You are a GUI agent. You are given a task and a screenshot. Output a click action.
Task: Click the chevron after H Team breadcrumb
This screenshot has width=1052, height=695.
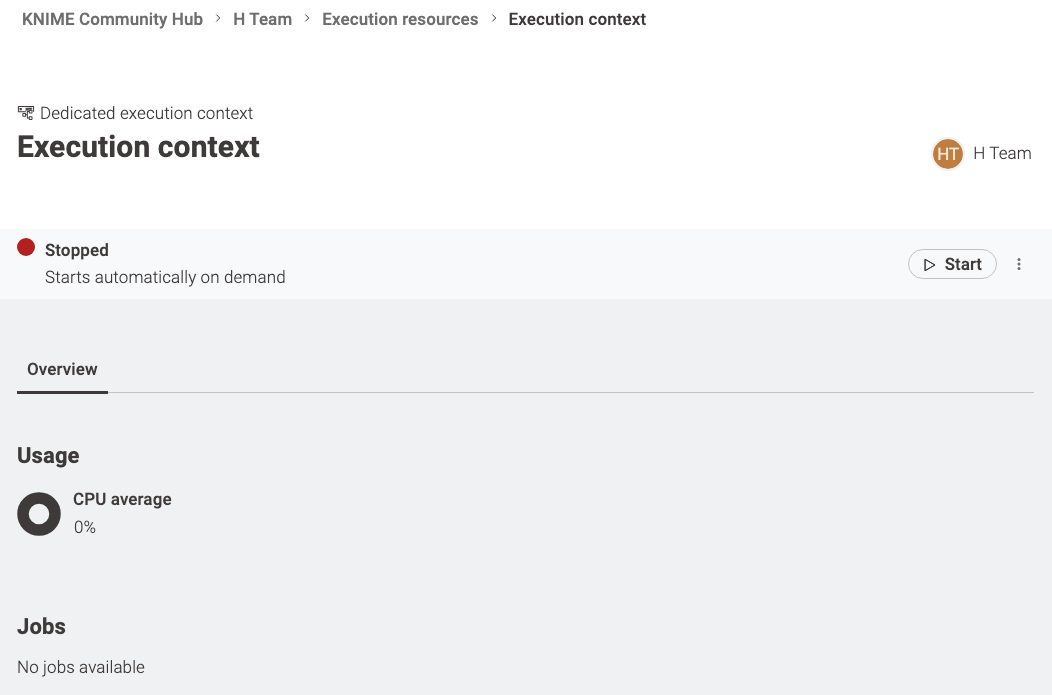tap(307, 19)
